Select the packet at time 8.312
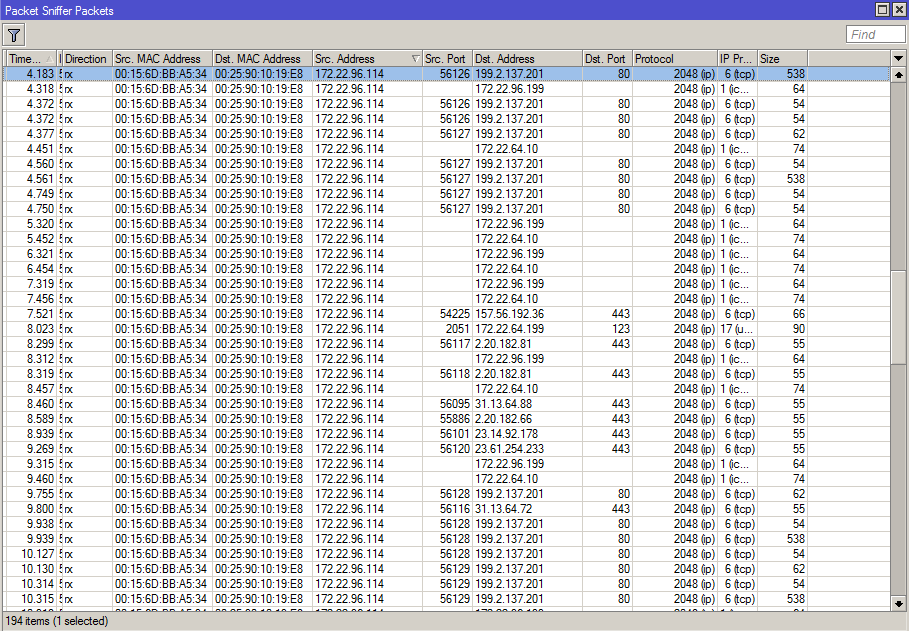 446,359
